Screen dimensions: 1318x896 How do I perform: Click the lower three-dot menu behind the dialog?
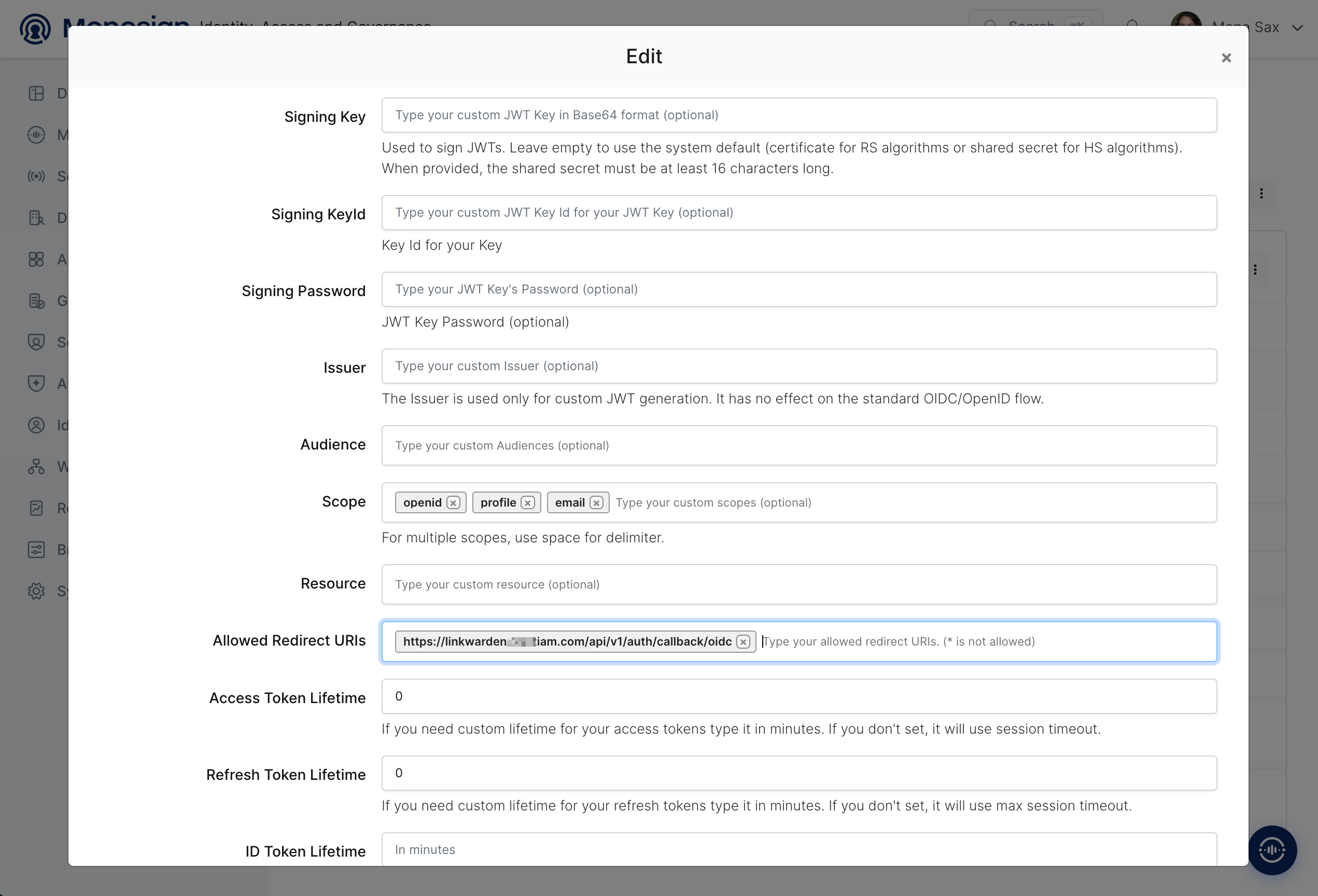1255,269
